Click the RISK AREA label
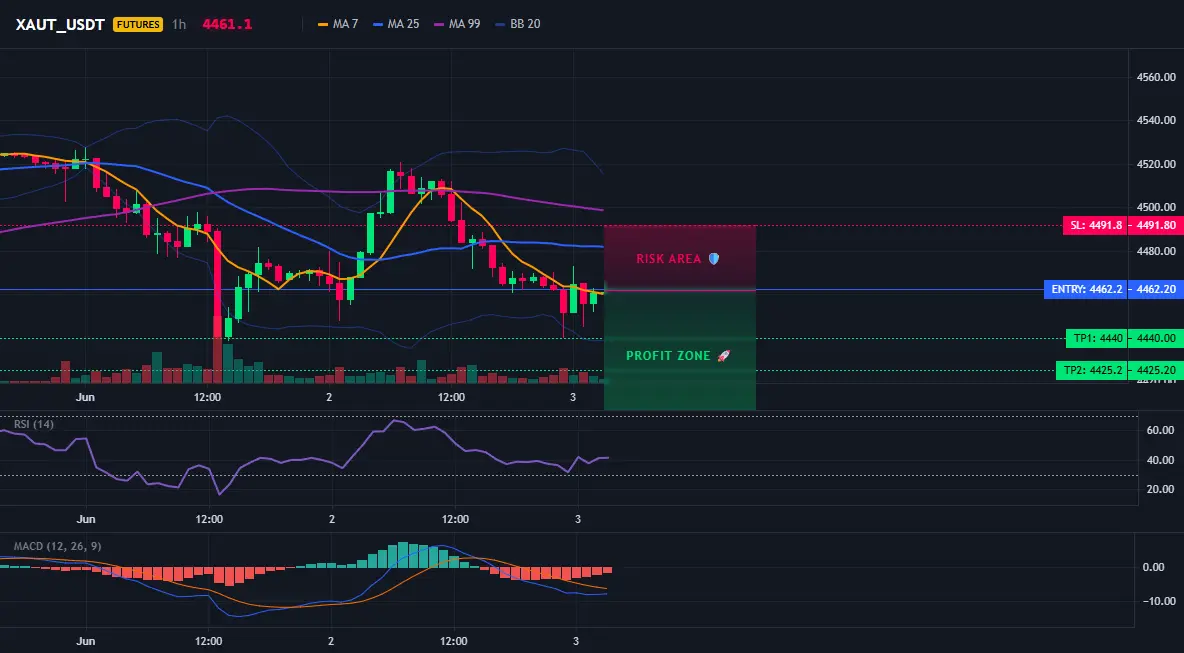The width and height of the screenshot is (1184, 653). click(x=668, y=259)
